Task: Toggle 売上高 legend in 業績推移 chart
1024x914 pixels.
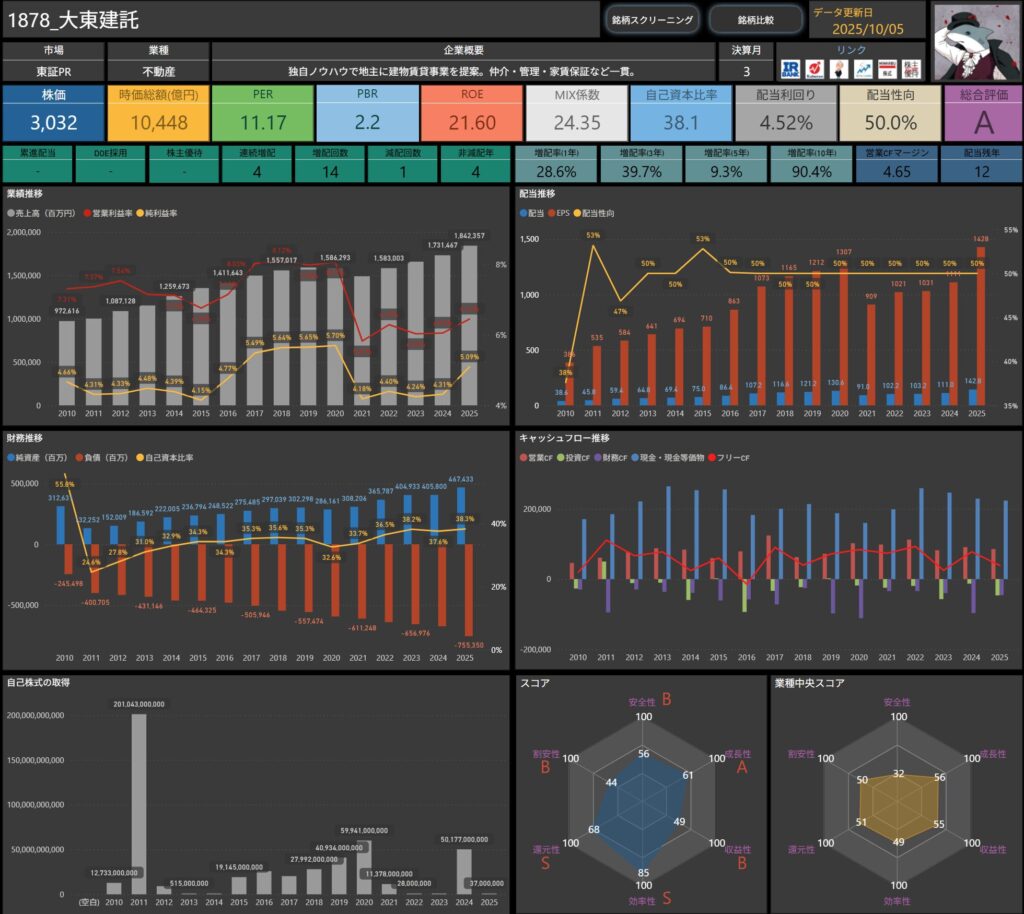Action: [35, 213]
